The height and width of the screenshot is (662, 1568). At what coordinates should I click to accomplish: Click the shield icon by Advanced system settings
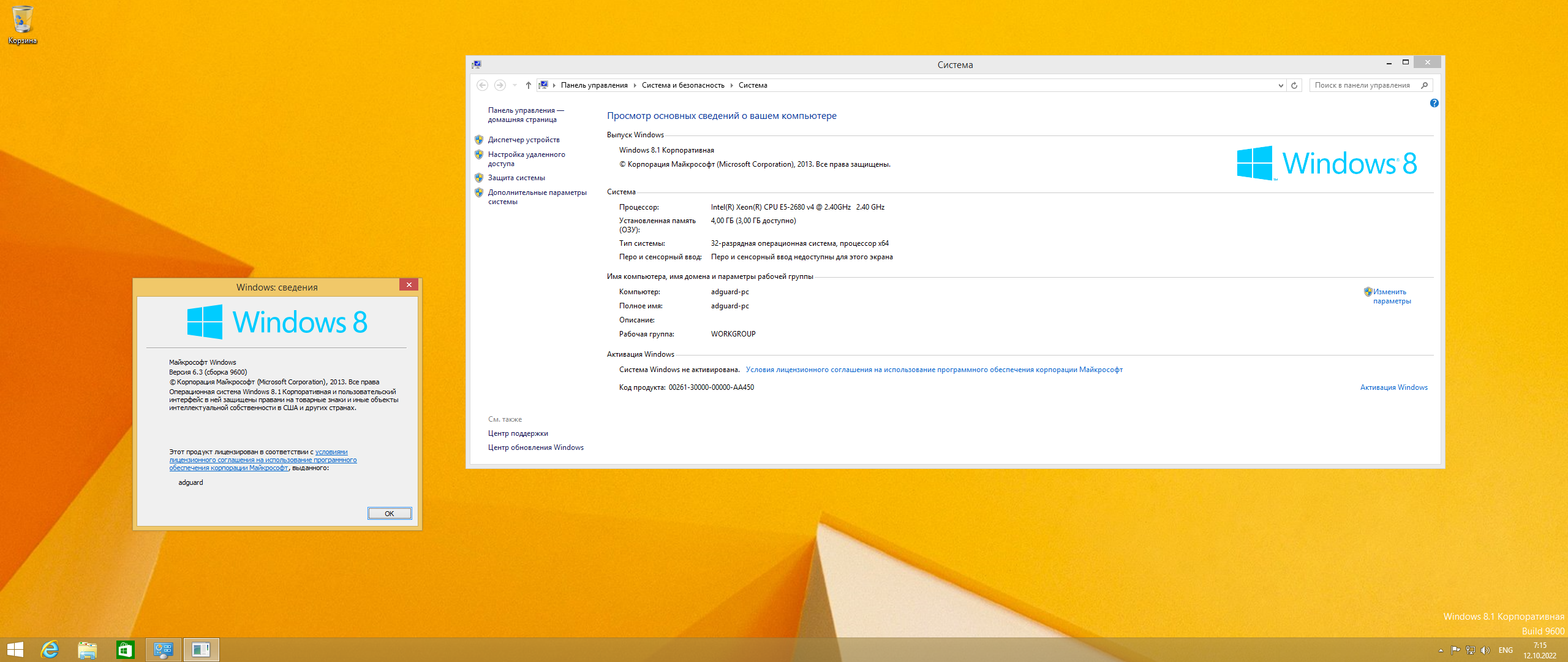[479, 192]
